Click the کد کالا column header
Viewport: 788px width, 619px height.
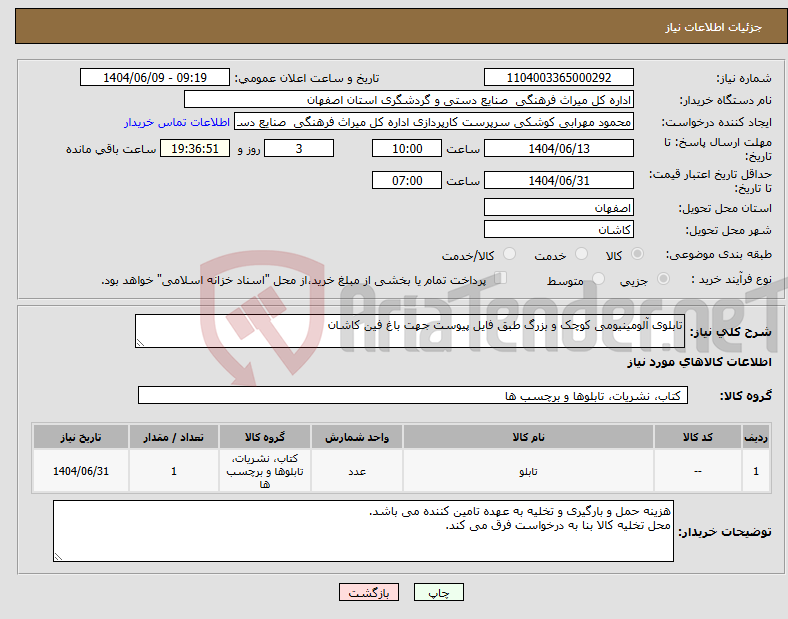698,437
